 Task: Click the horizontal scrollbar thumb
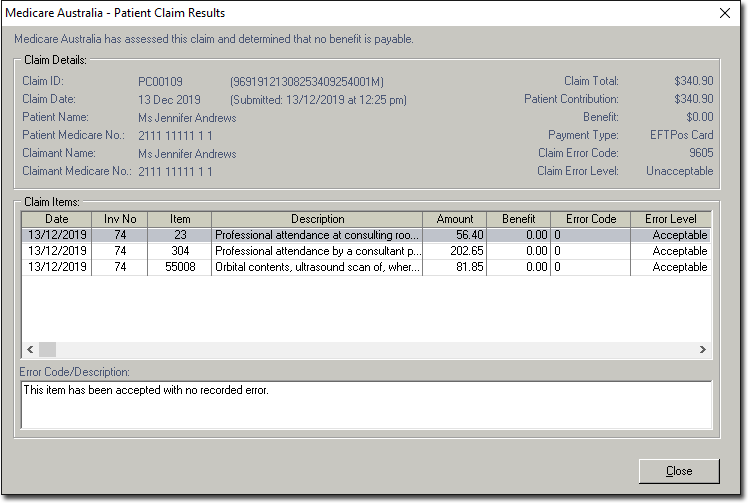tap(47, 349)
